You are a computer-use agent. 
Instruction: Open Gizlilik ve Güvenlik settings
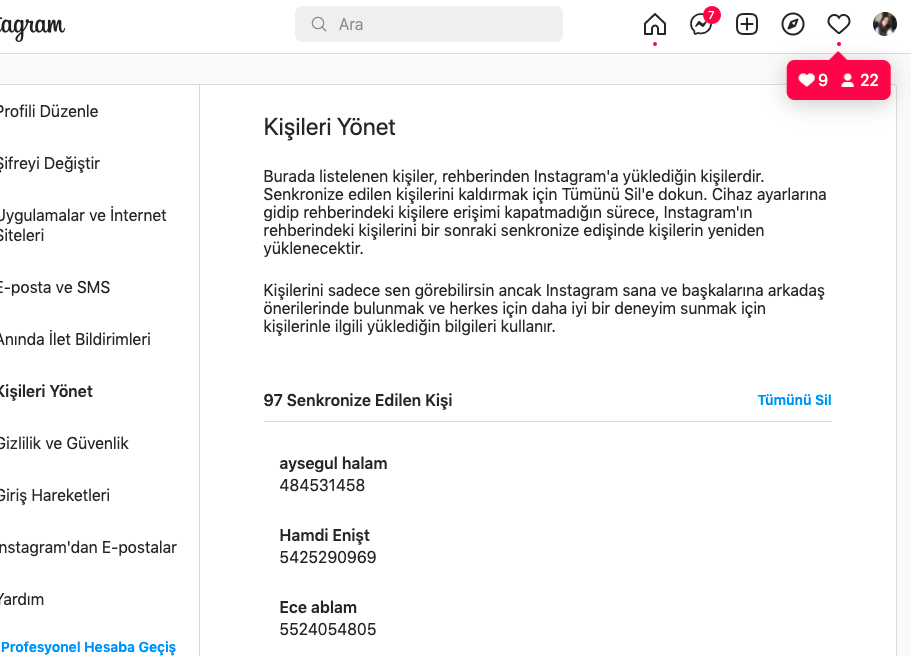[64, 443]
